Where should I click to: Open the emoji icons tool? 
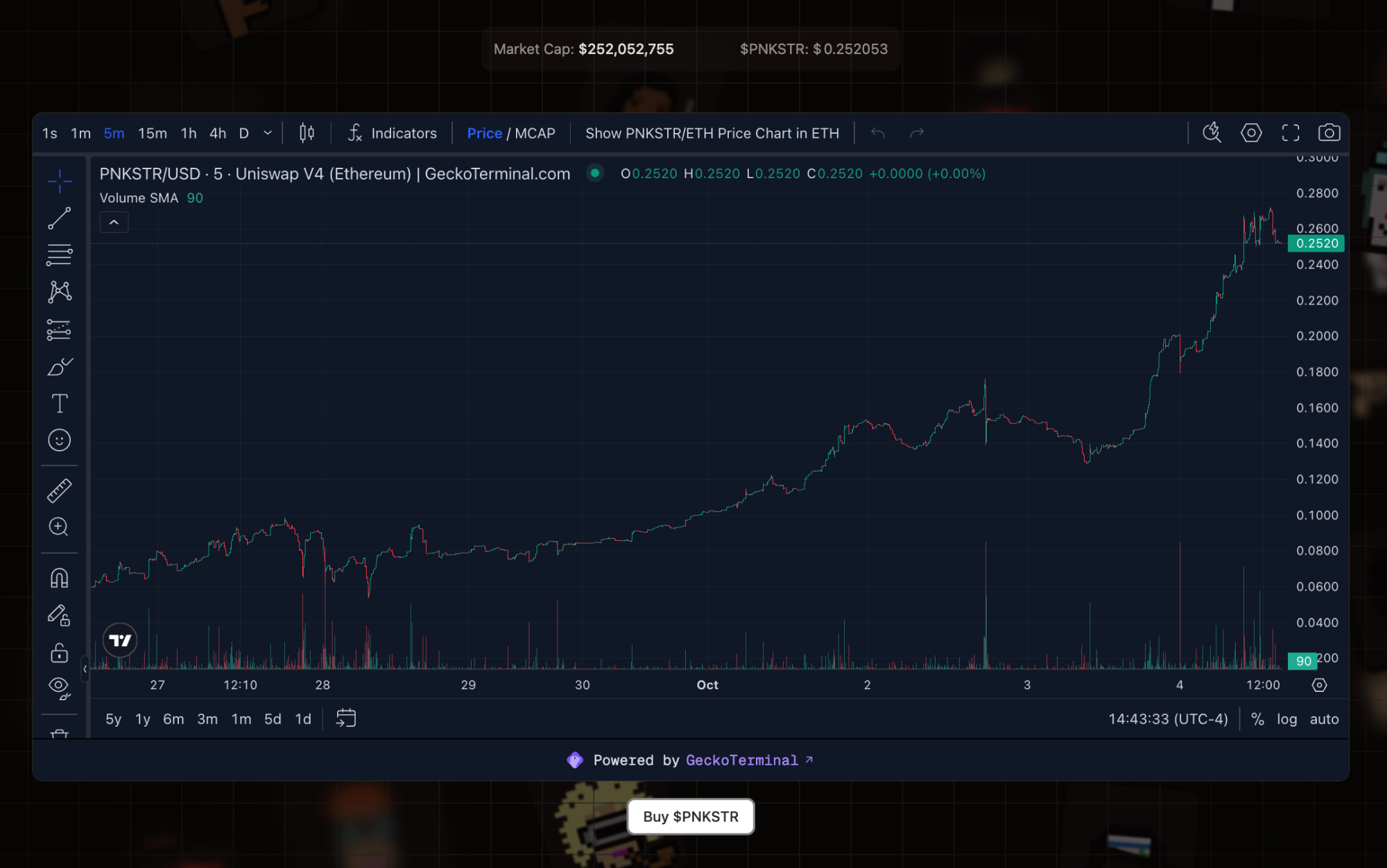click(x=59, y=440)
